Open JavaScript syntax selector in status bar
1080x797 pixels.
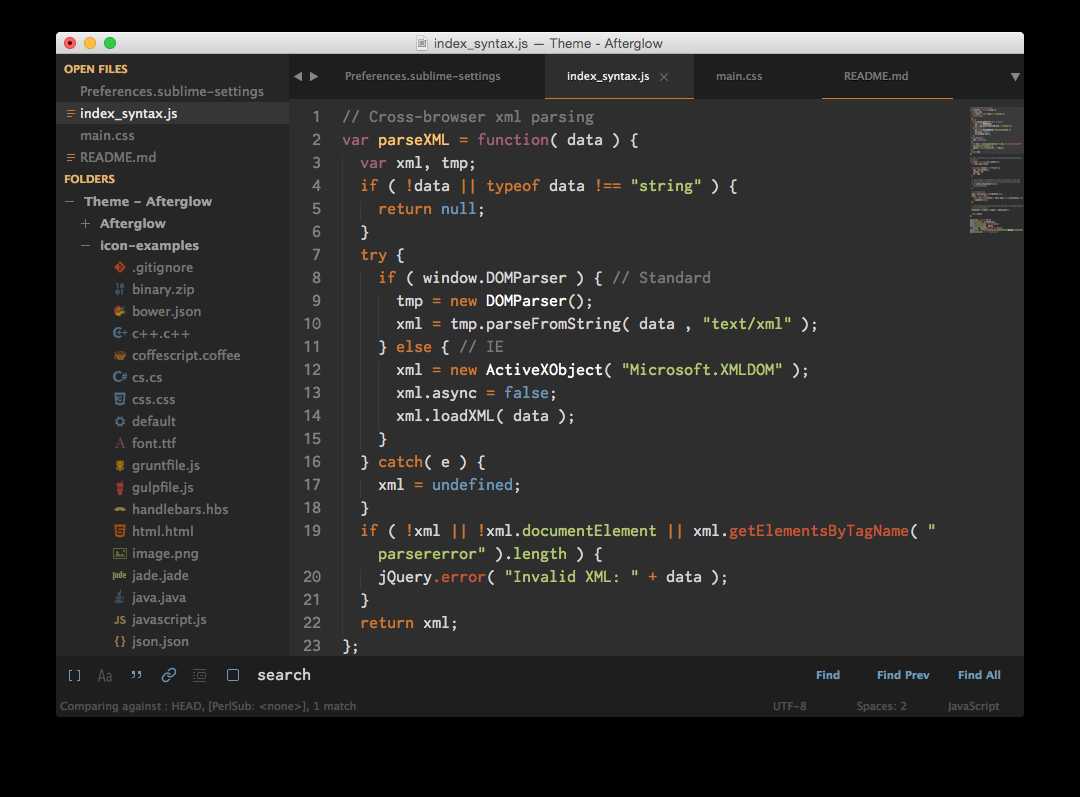point(973,706)
